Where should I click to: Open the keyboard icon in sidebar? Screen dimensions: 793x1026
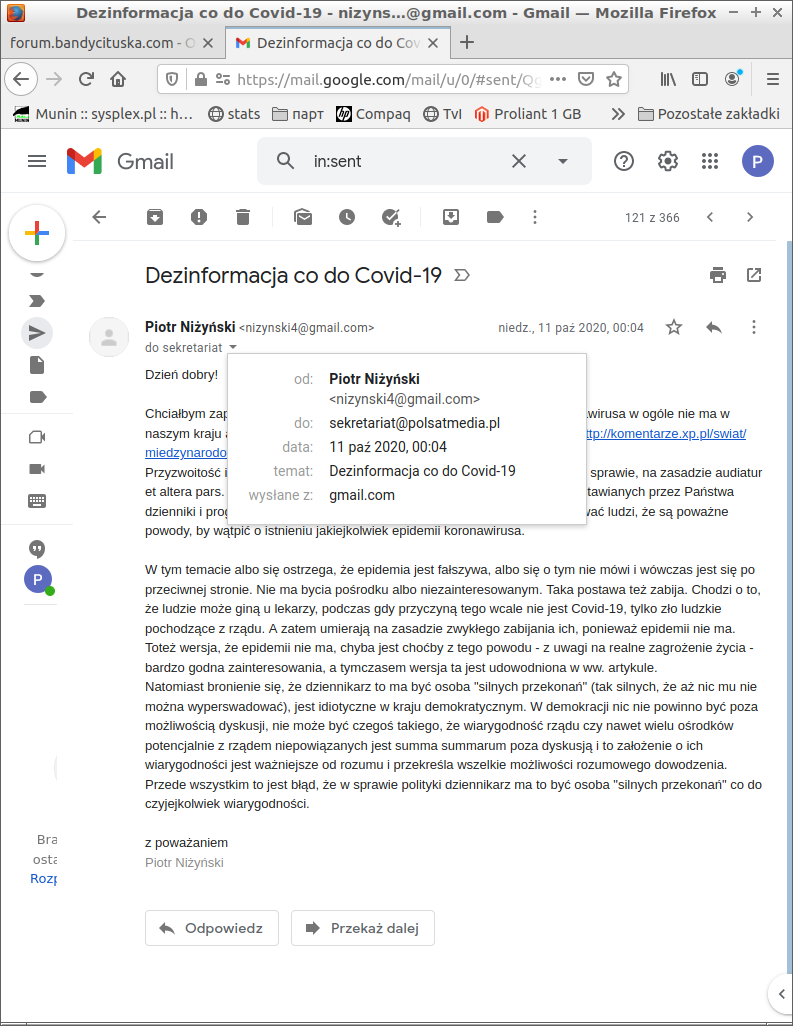point(37,501)
